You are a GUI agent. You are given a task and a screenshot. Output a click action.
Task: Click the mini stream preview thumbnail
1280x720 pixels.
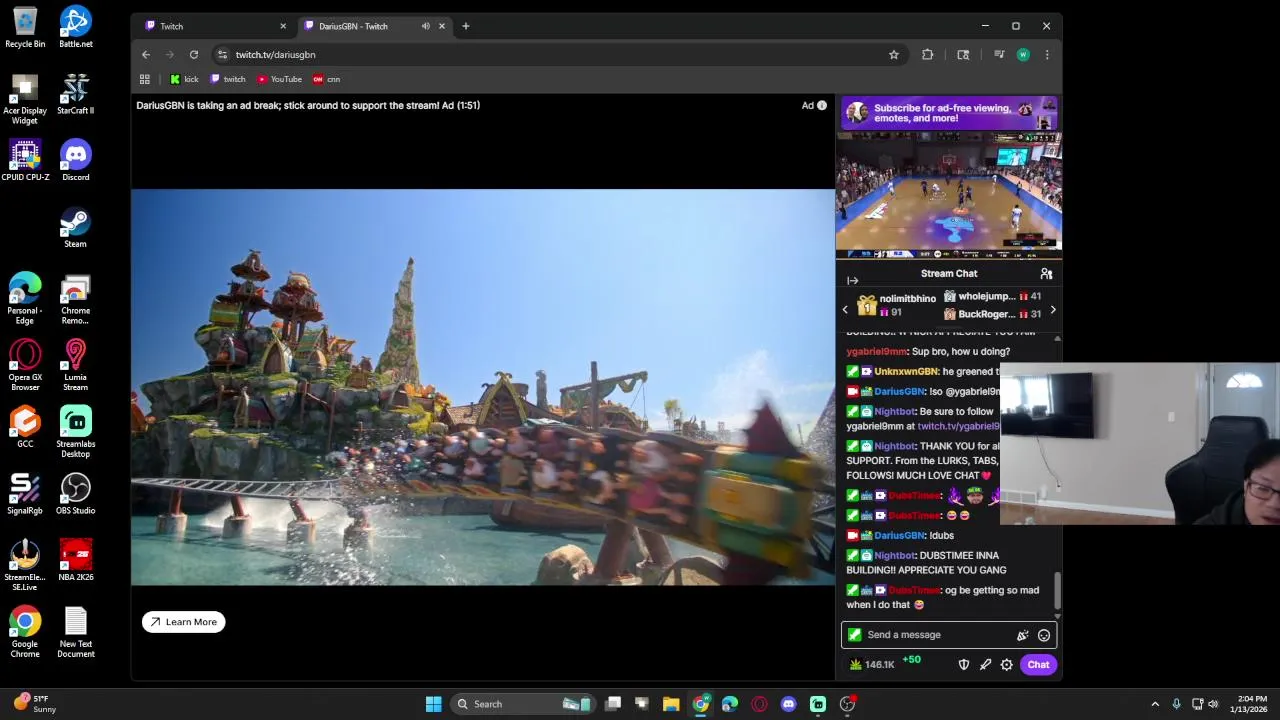[x=949, y=194]
